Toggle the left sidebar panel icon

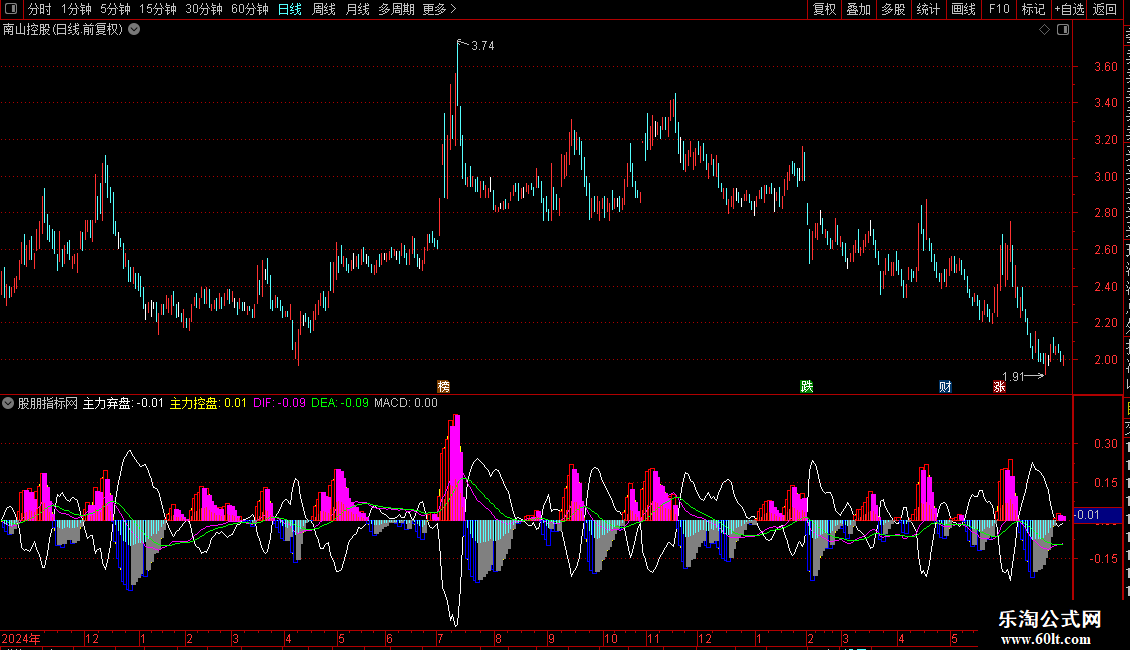(x=11, y=9)
